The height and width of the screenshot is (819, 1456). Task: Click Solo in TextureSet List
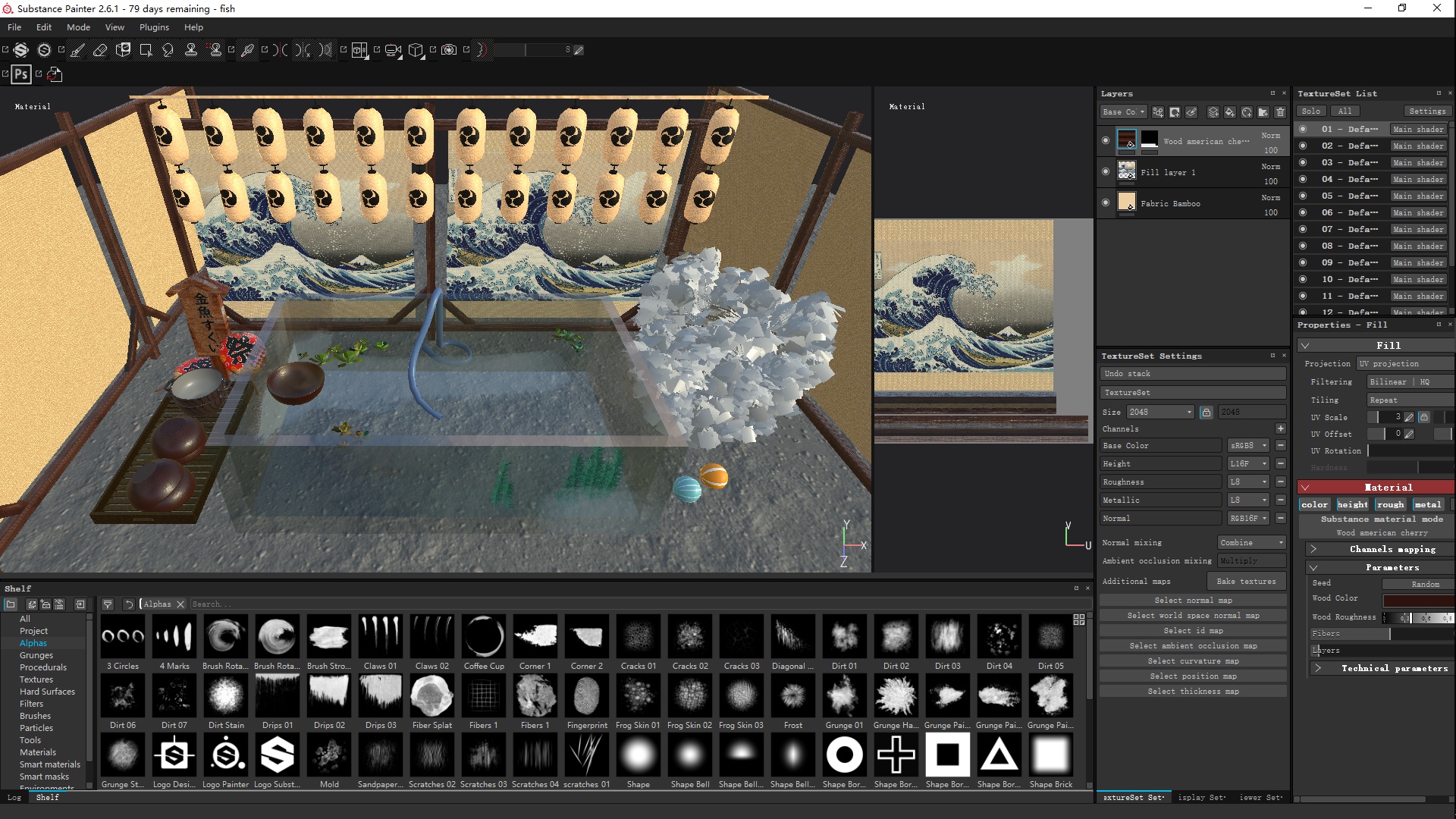(x=1311, y=111)
